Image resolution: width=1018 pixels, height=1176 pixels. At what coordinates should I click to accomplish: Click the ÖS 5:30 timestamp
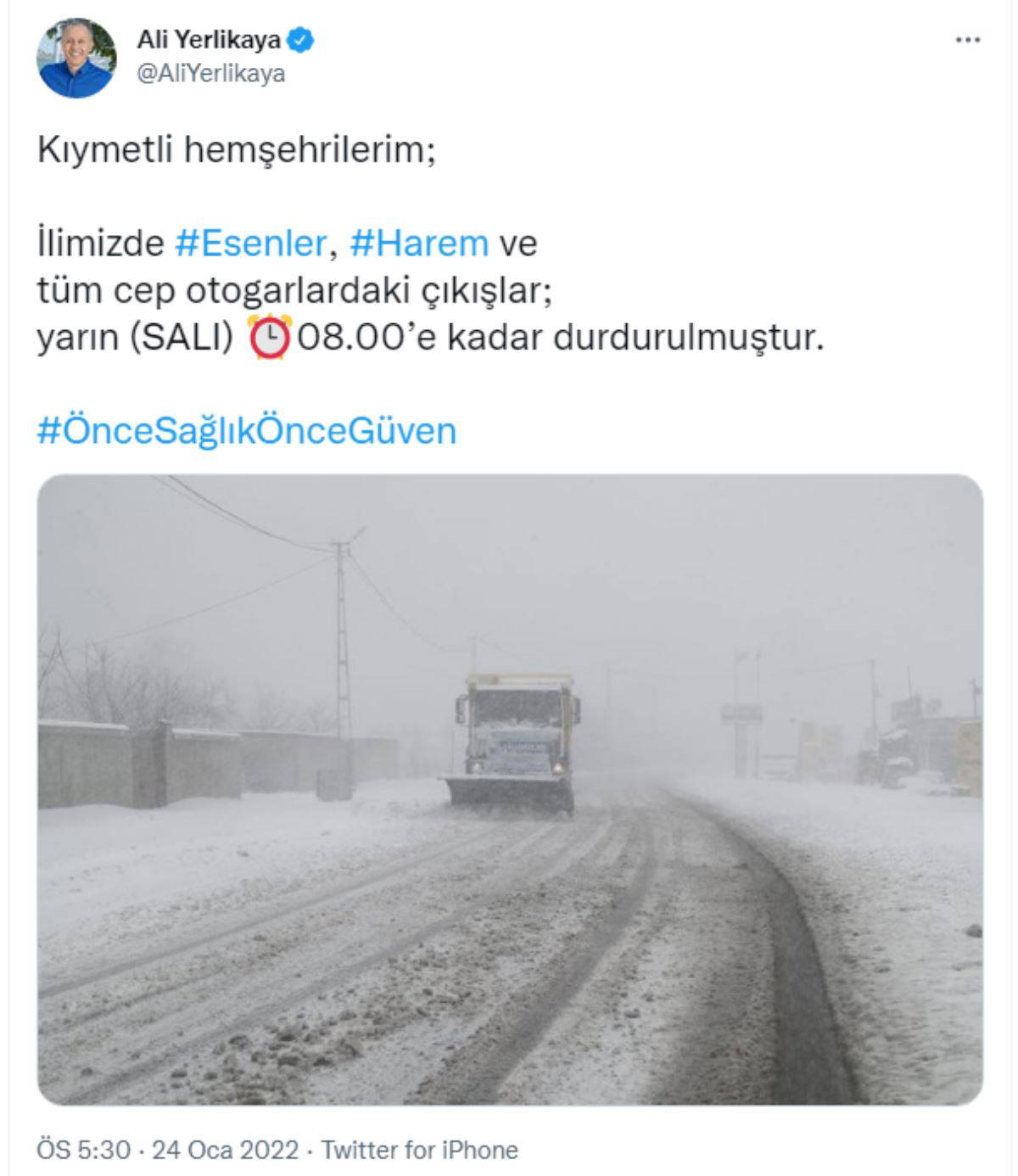tap(84, 1150)
